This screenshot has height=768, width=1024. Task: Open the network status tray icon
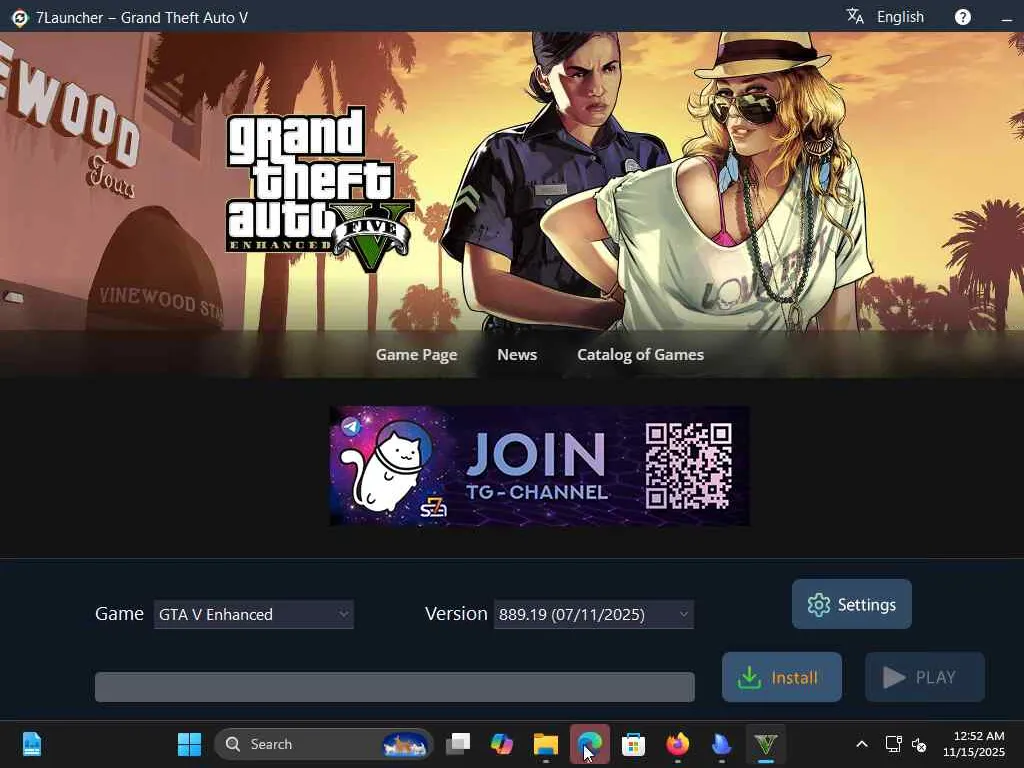(893, 744)
